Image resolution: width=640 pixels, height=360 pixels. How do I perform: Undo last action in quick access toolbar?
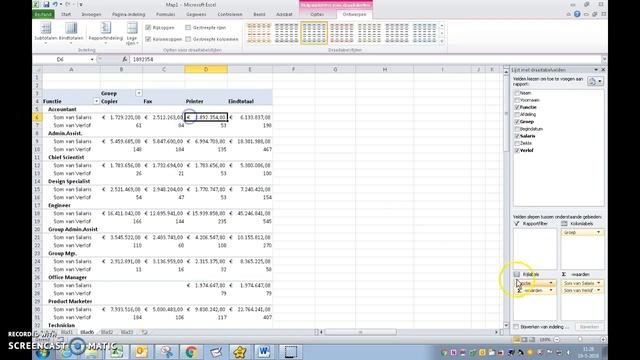tap(55, 4)
